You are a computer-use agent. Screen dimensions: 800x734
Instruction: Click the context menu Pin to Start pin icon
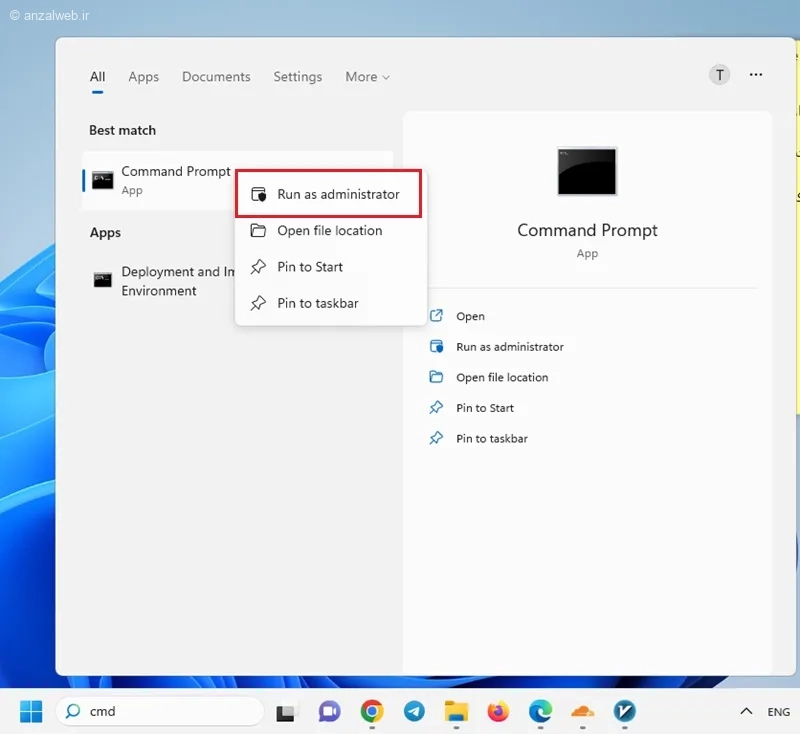pyautogui.click(x=258, y=267)
